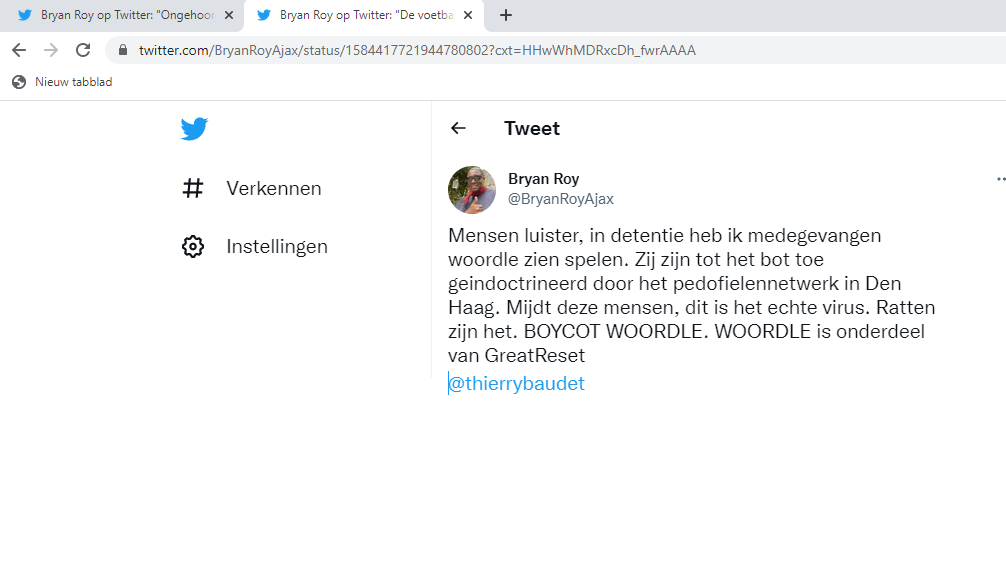Open the Verkennen hashtag icon
The height and width of the screenshot is (563, 1006).
point(192,189)
